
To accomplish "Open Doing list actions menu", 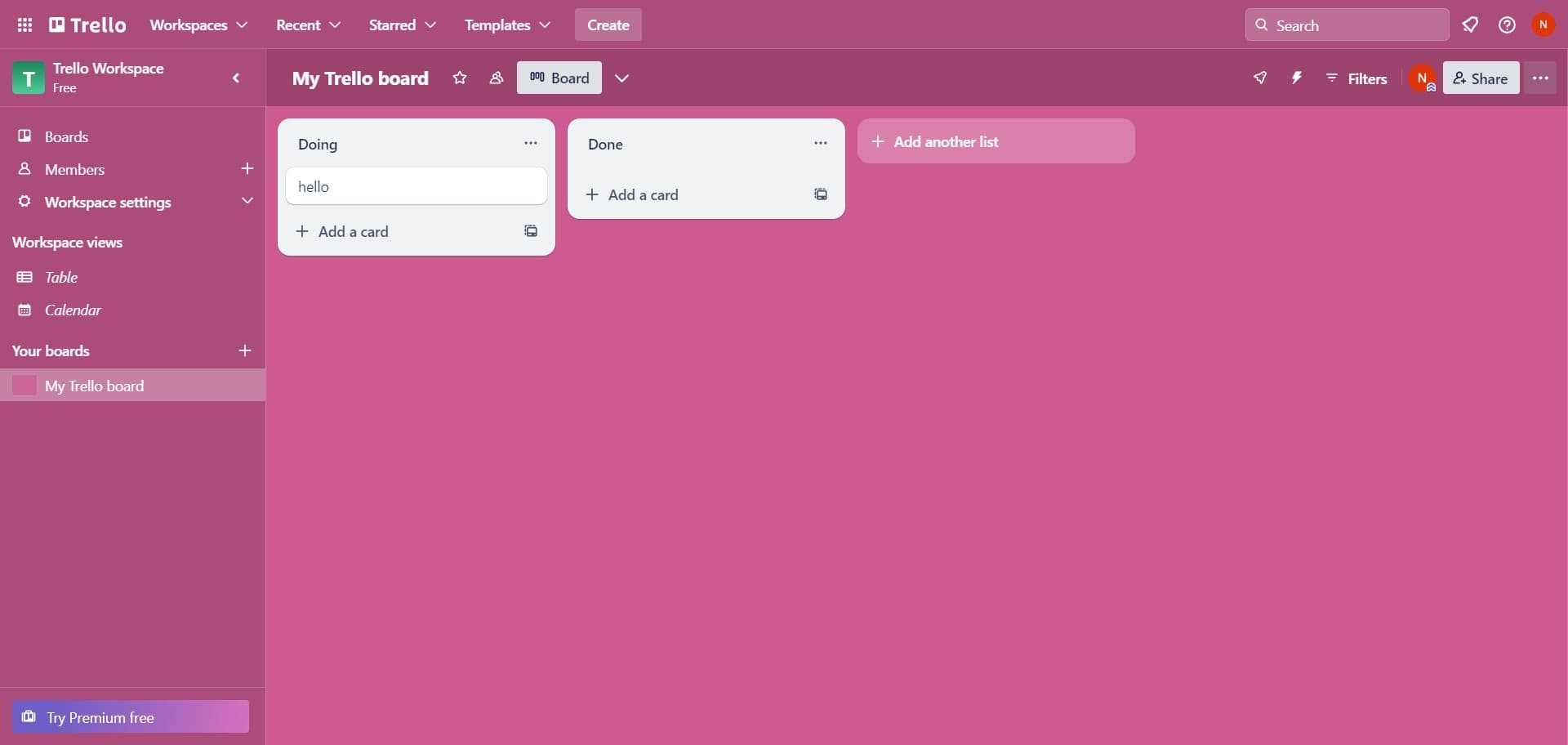I will point(531,143).
